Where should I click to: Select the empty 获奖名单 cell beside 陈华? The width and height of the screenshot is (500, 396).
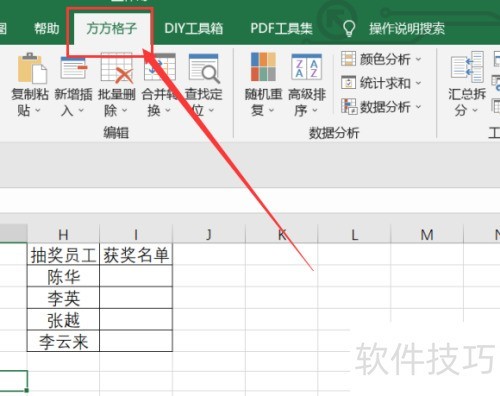pos(136,276)
